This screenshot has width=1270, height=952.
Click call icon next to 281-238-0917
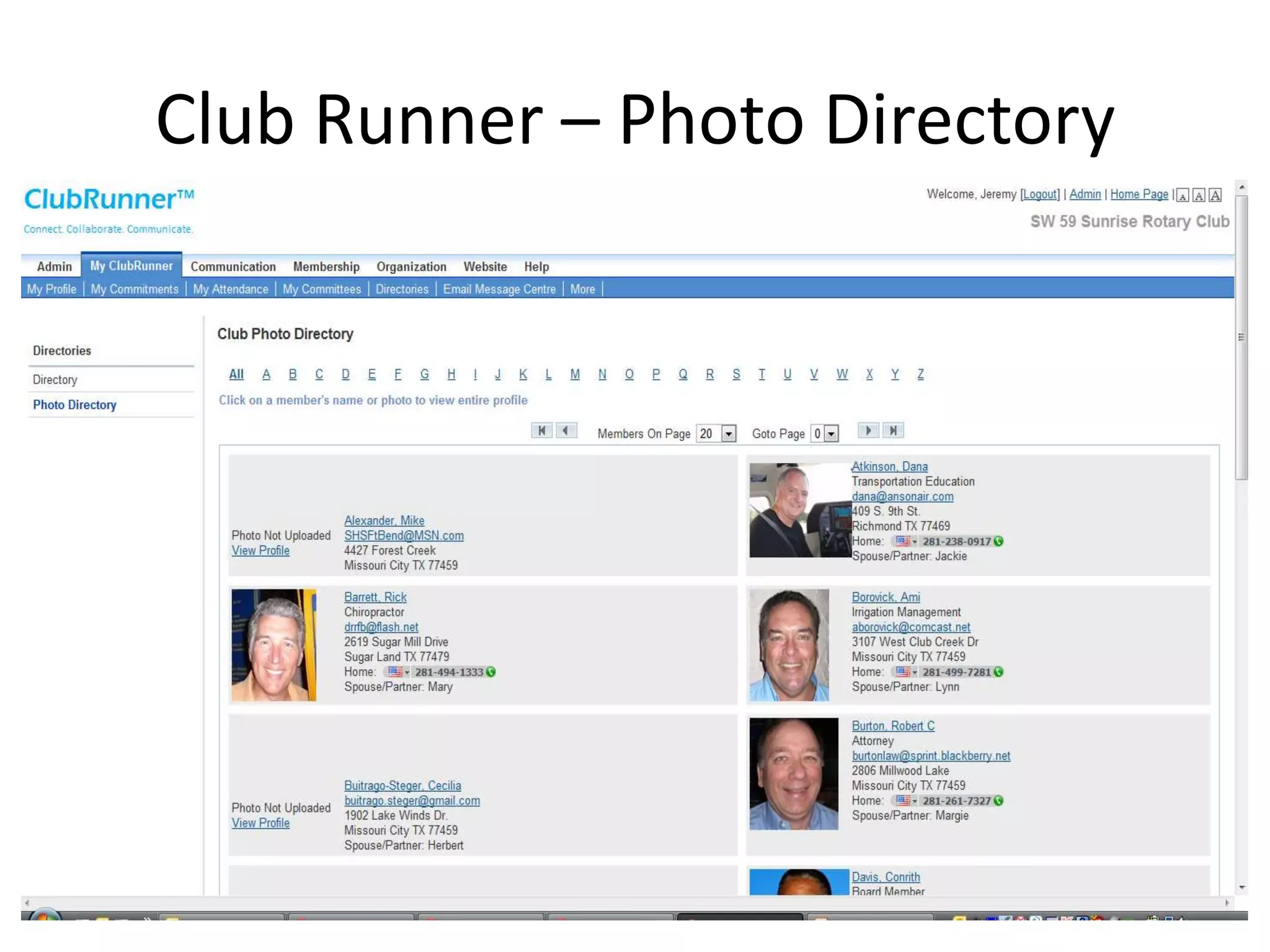click(998, 542)
